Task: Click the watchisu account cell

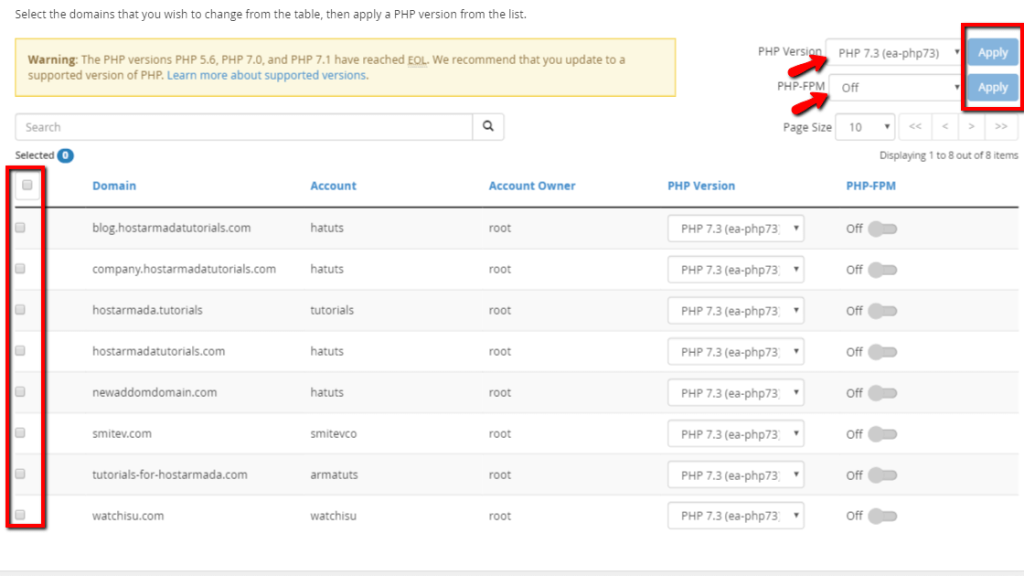Action: (334, 516)
